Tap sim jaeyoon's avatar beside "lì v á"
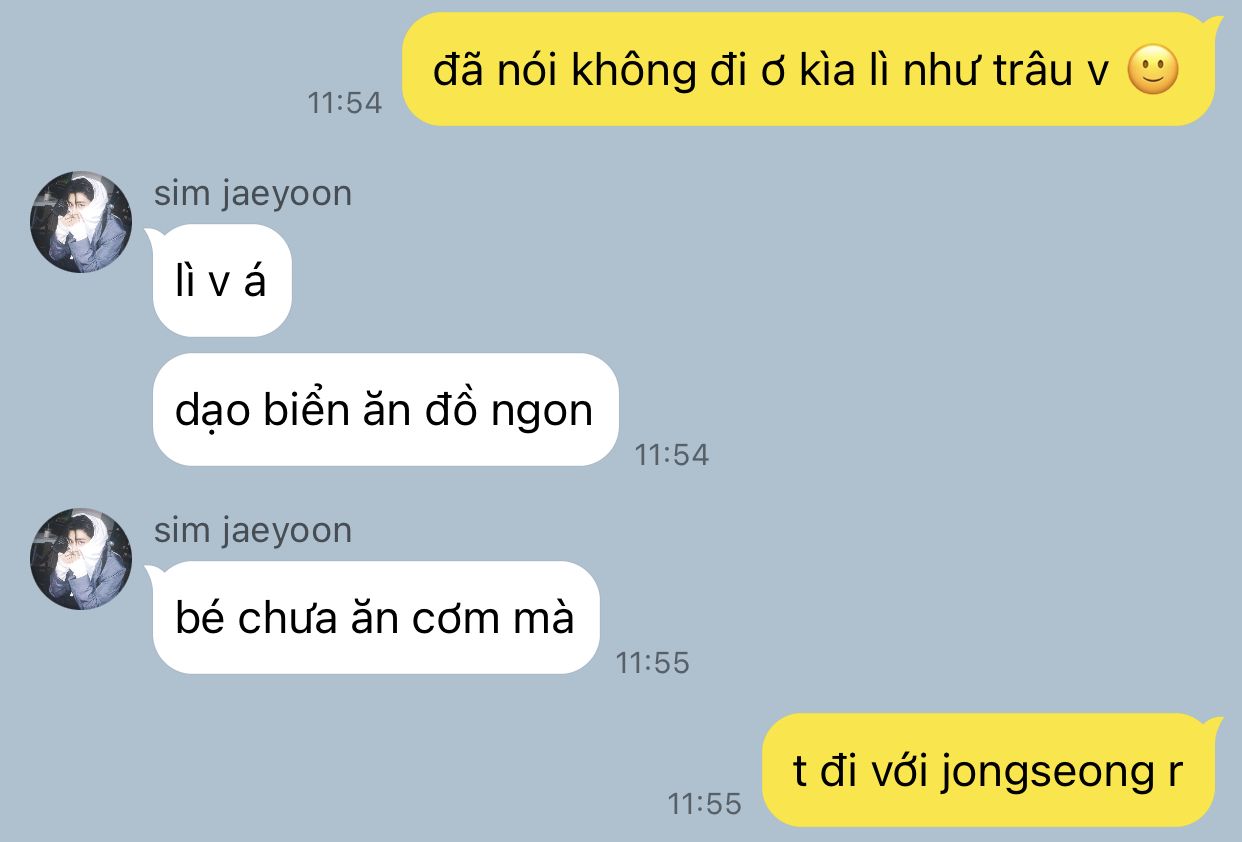This screenshot has height=842, width=1242. pyautogui.click(x=81, y=222)
